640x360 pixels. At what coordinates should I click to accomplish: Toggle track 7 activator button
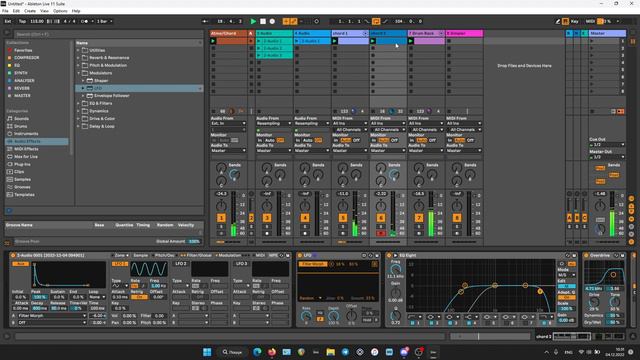[419, 218]
